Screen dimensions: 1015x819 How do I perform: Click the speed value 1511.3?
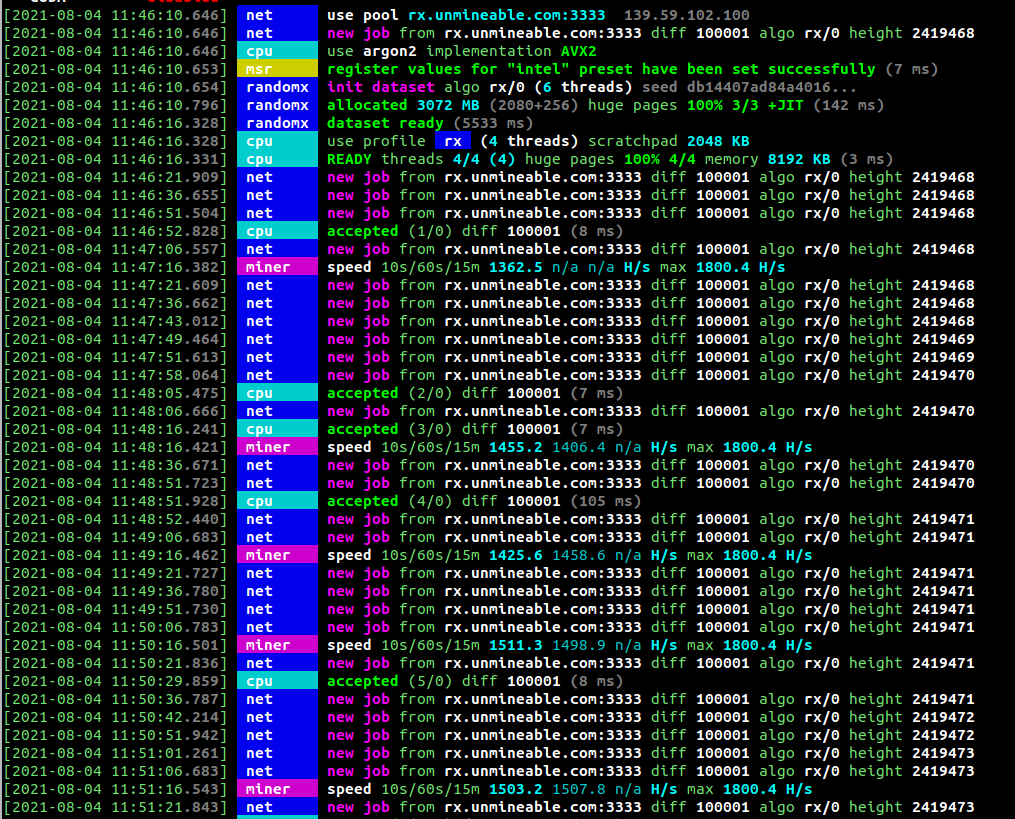click(x=515, y=645)
